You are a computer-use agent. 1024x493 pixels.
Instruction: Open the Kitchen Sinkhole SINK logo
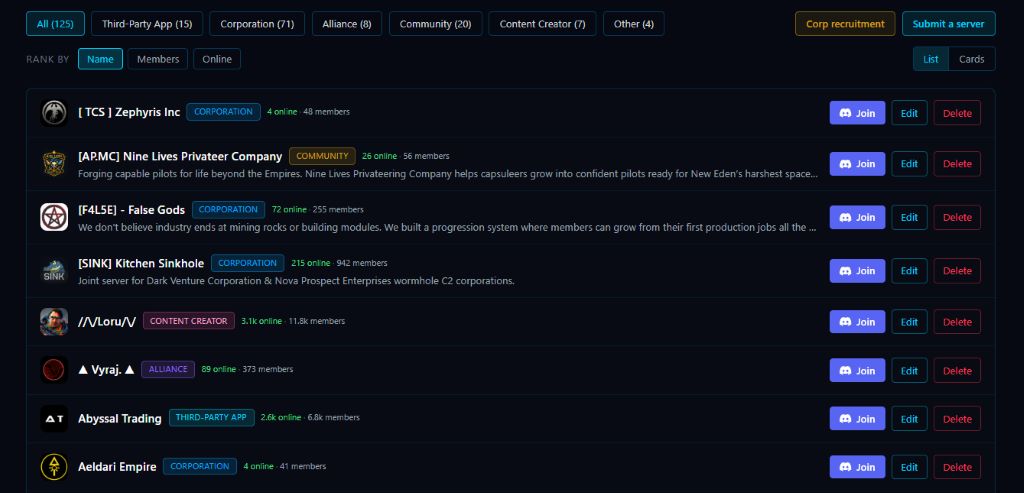coord(54,271)
